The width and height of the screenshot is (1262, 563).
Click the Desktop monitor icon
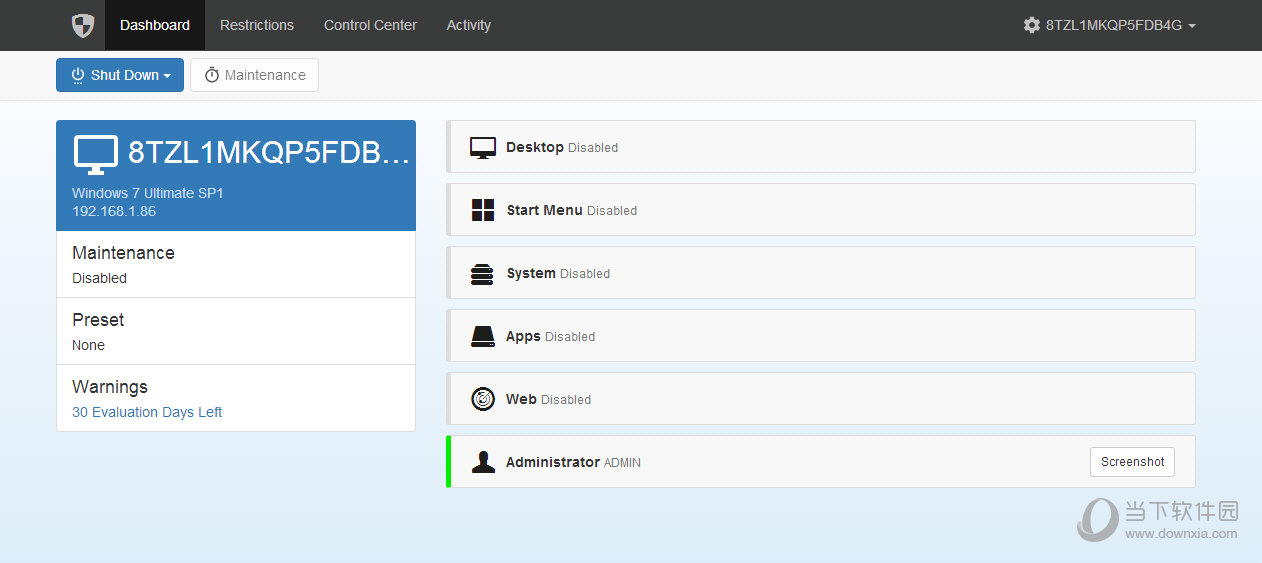(483, 147)
